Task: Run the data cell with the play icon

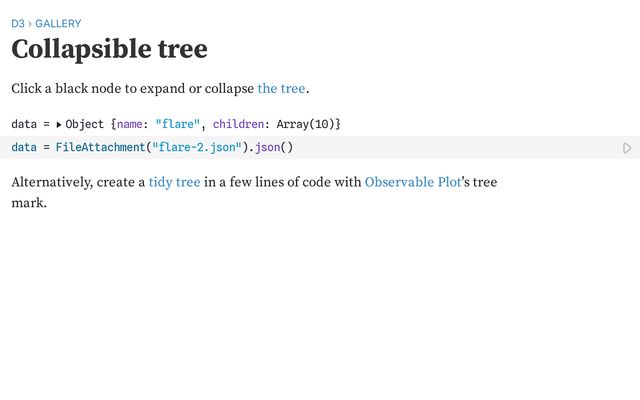Action: 627,148
